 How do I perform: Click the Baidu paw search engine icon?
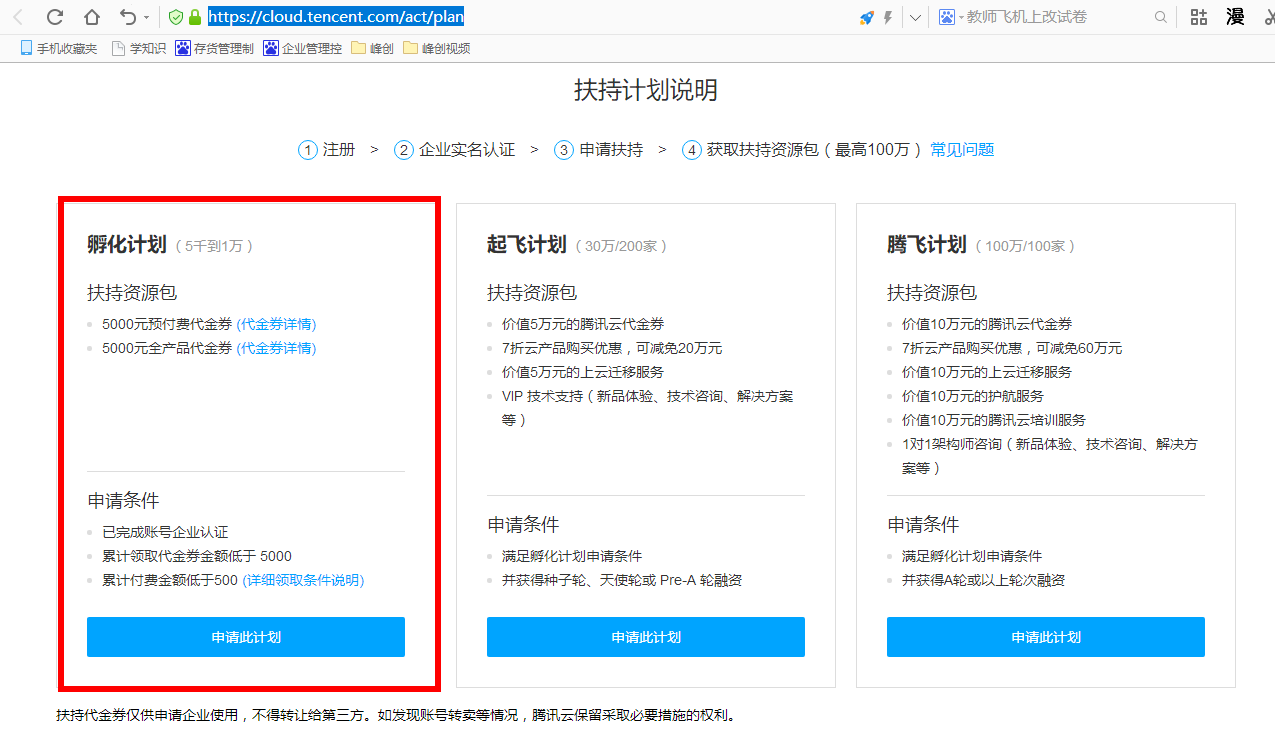946,17
